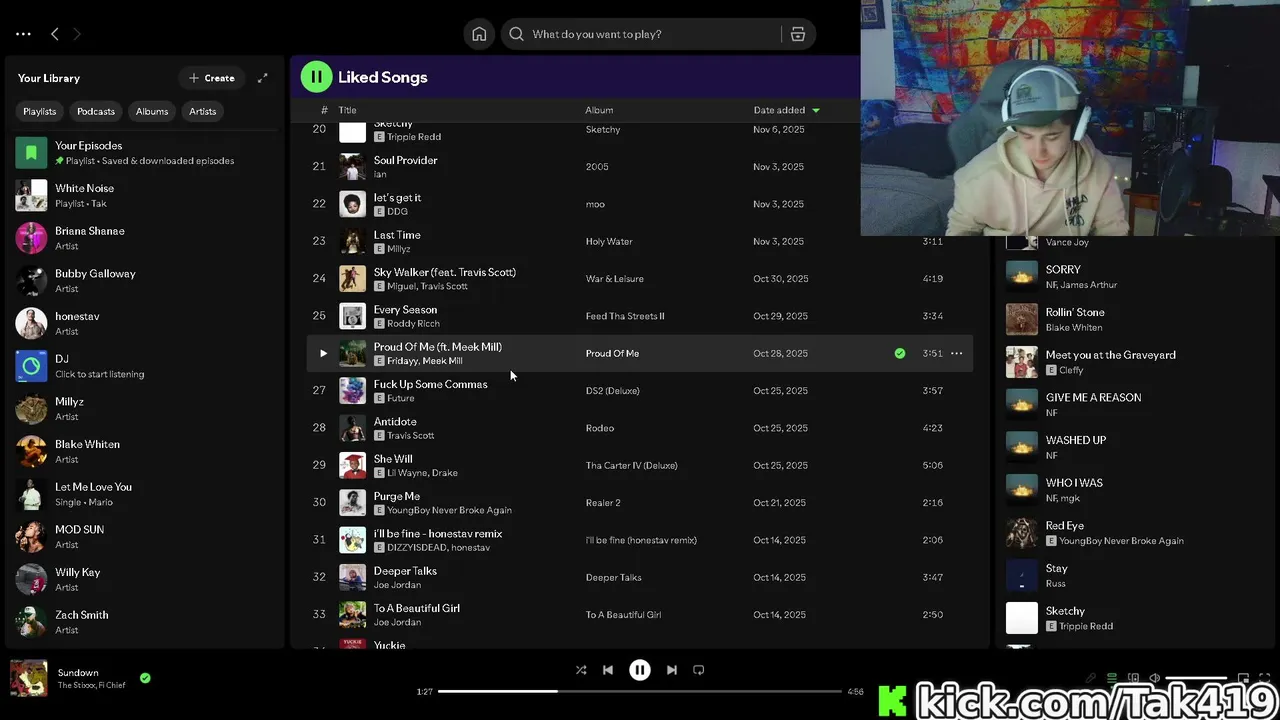This screenshot has height=720, width=1280.
Task: Open Your Episodes bookmark icon
Action: coord(31,153)
